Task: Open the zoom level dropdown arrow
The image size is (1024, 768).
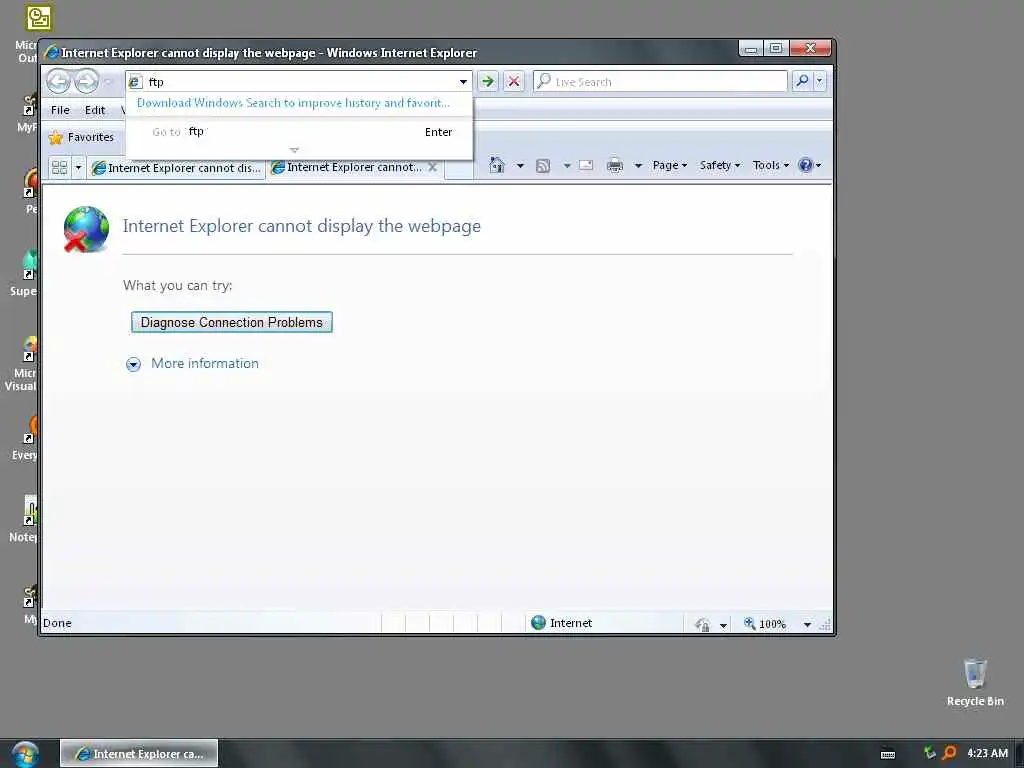Action: [x=807, y=625]
